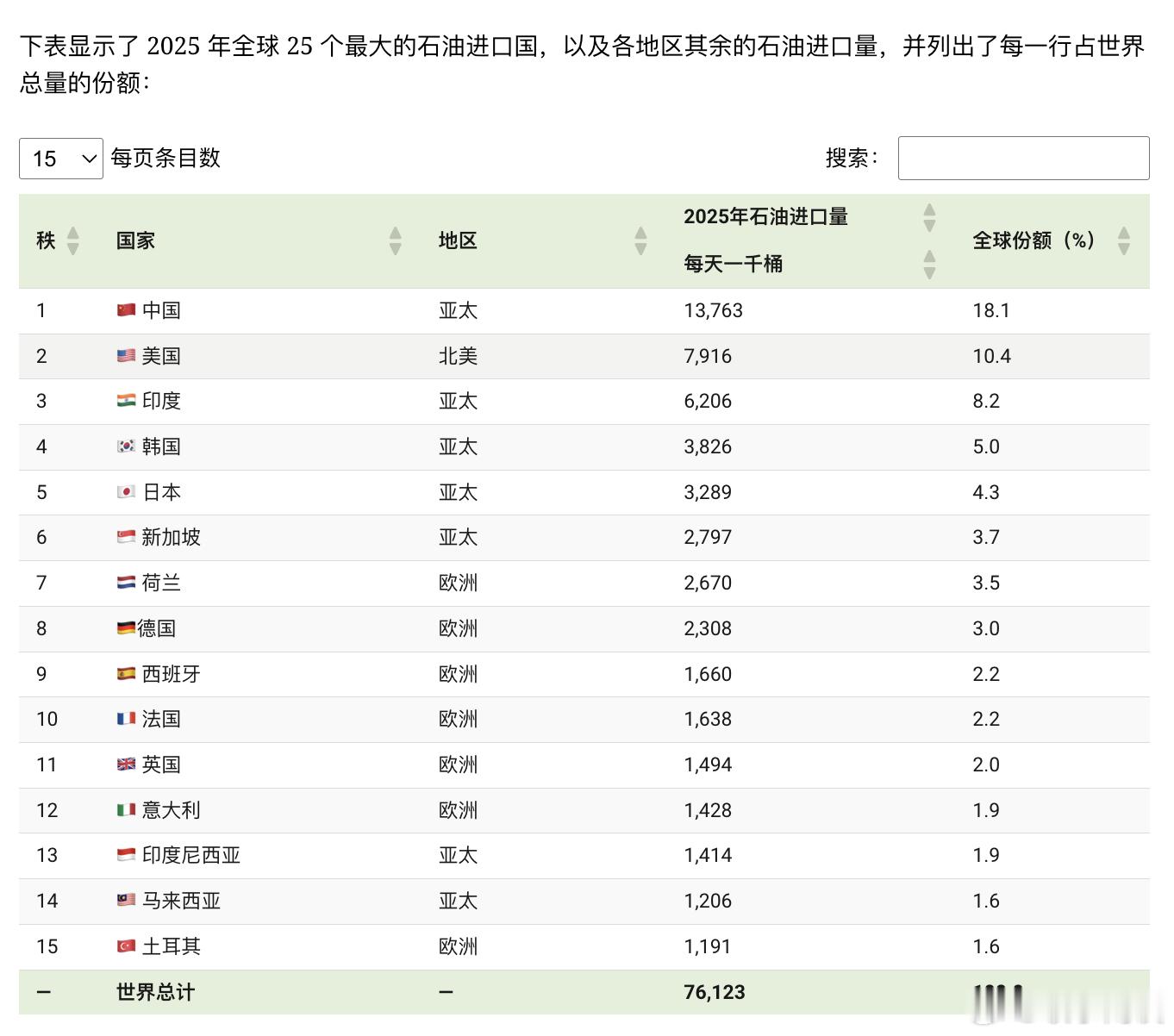Select the value 1,191 for 土耳其
Viewport: 1174px width, 1036px height.
click(708, 946)
